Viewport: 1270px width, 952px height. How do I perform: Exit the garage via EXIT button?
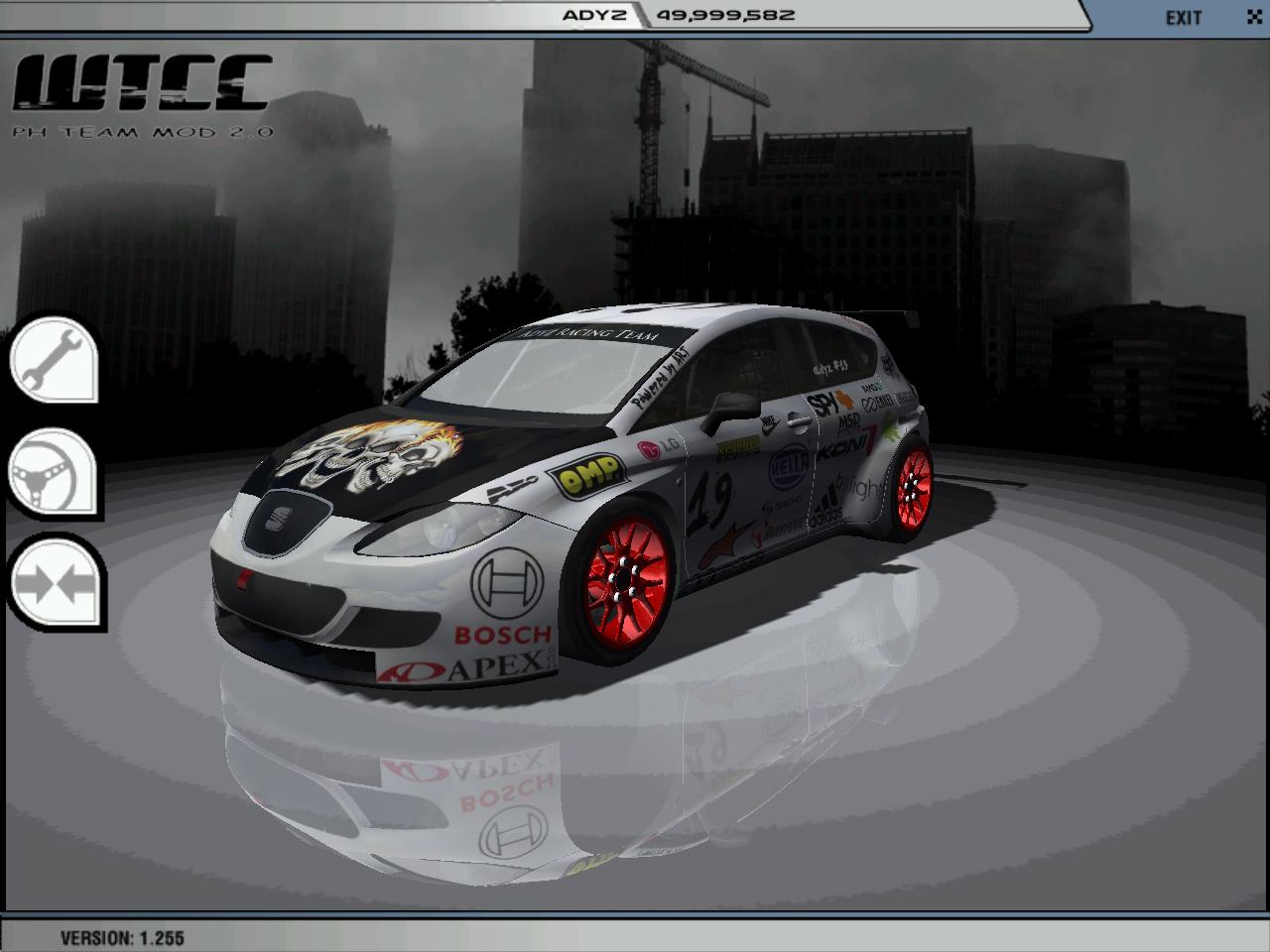1184,18
